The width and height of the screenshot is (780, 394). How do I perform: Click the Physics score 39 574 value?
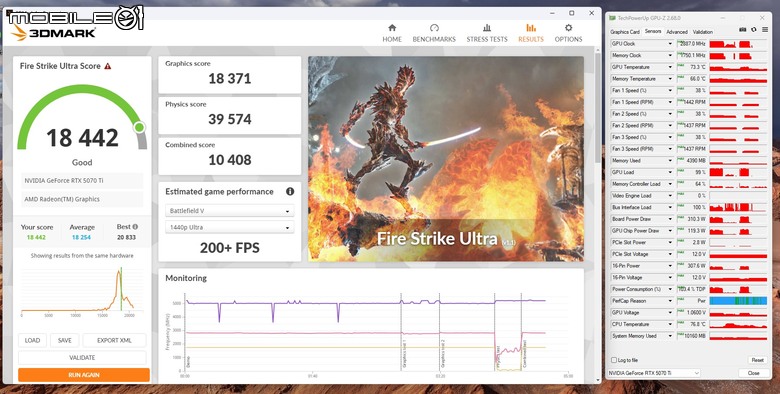(229, 119)
